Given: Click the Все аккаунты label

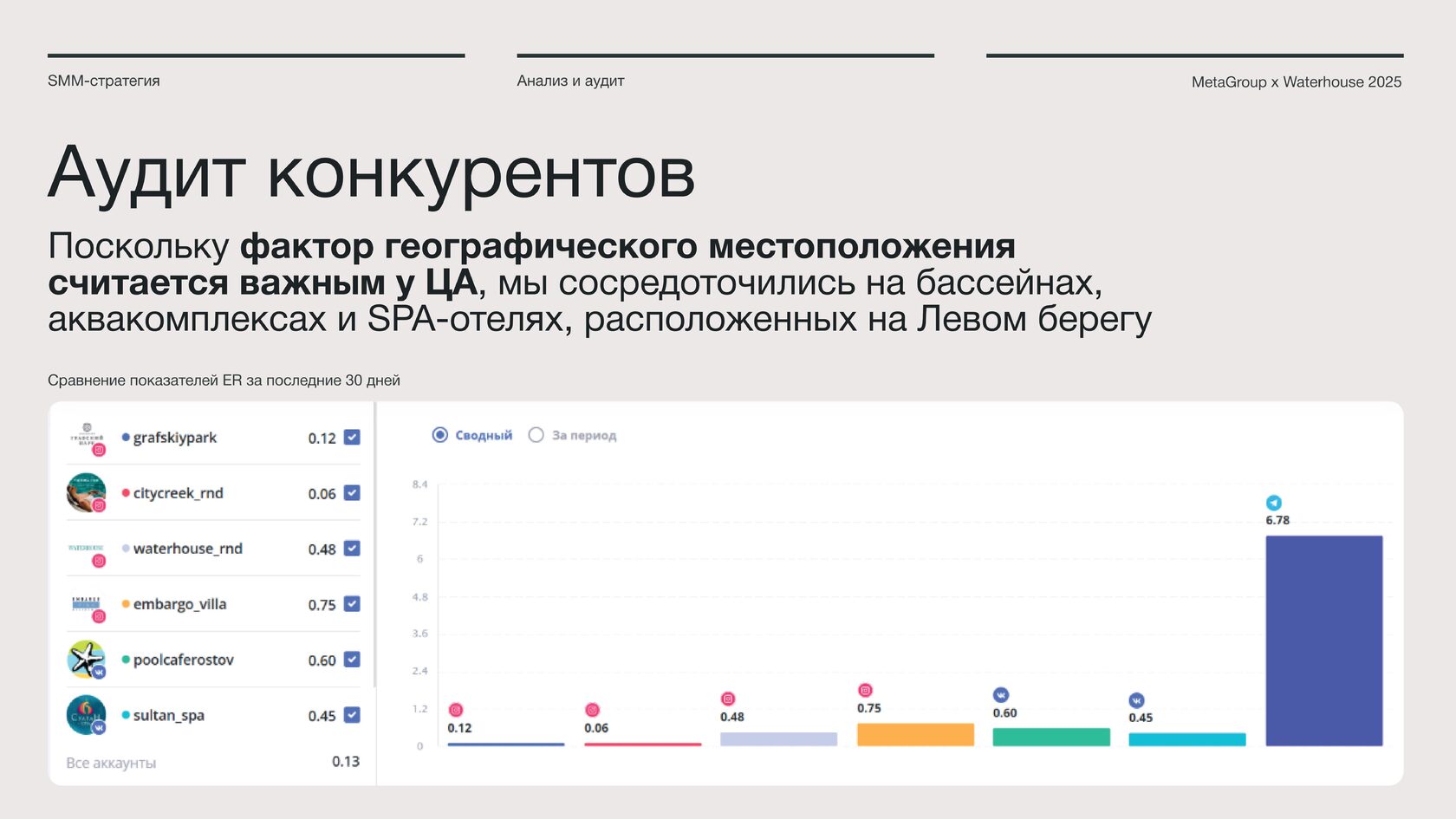Looking at the screenshot, I should (x=111, y=763).
